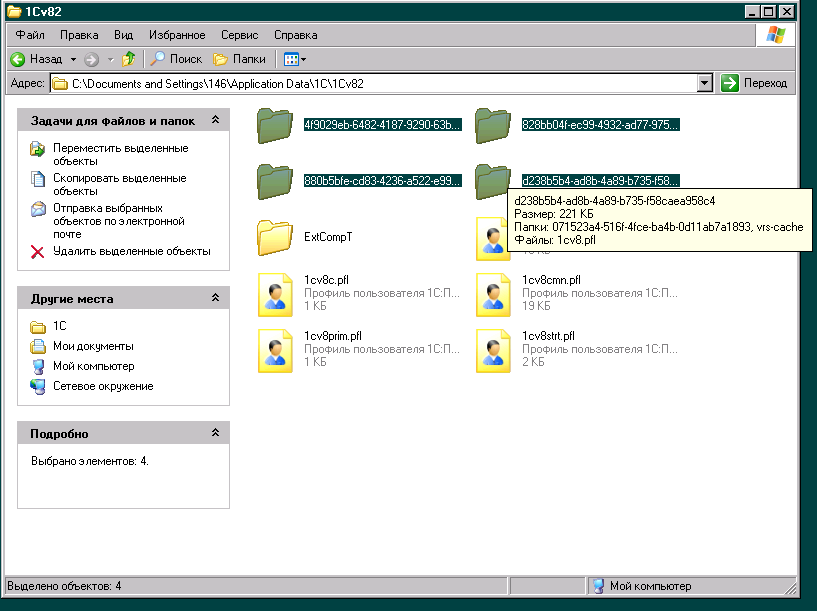Select the 1cv8prim.pfl file icon
The height and width of the screenshot is (611, 817).
coord(274,349)
